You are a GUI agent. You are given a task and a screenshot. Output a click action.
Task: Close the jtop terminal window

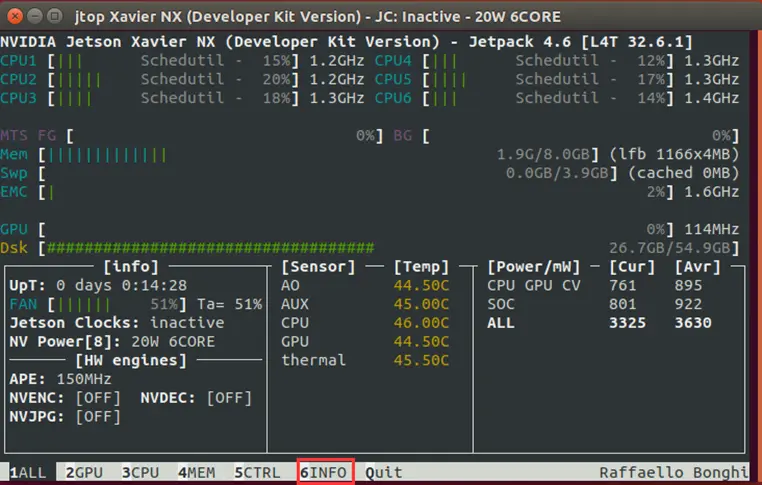pos(15,16)
